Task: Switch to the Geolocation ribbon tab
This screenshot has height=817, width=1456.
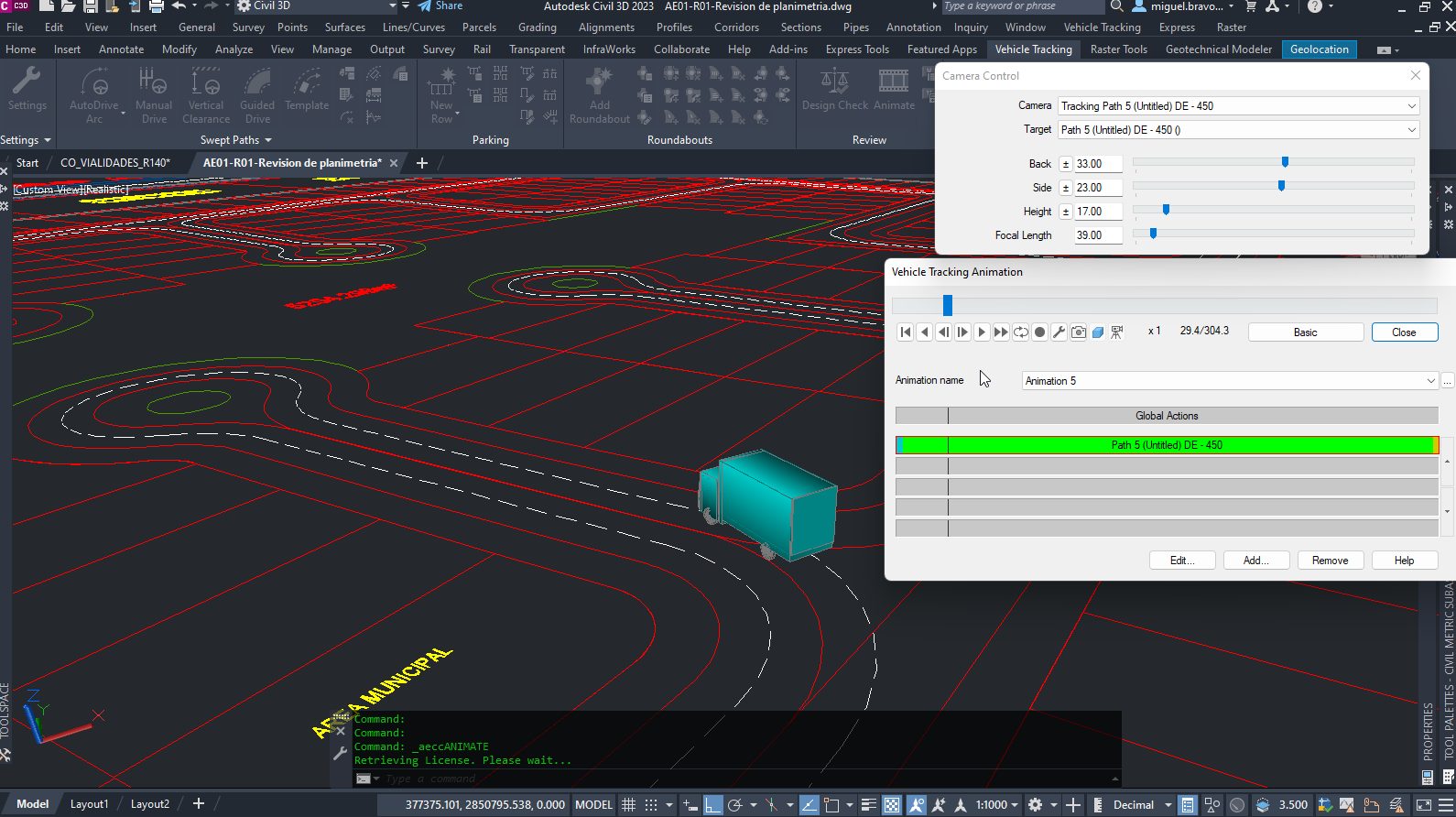Action: (1320, 49)
